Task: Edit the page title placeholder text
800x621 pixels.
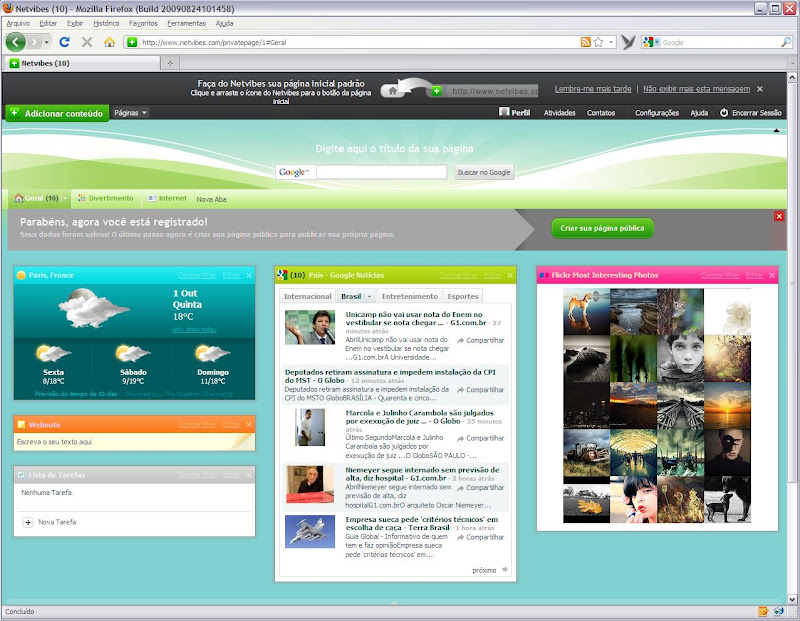Action: [394, 148]
